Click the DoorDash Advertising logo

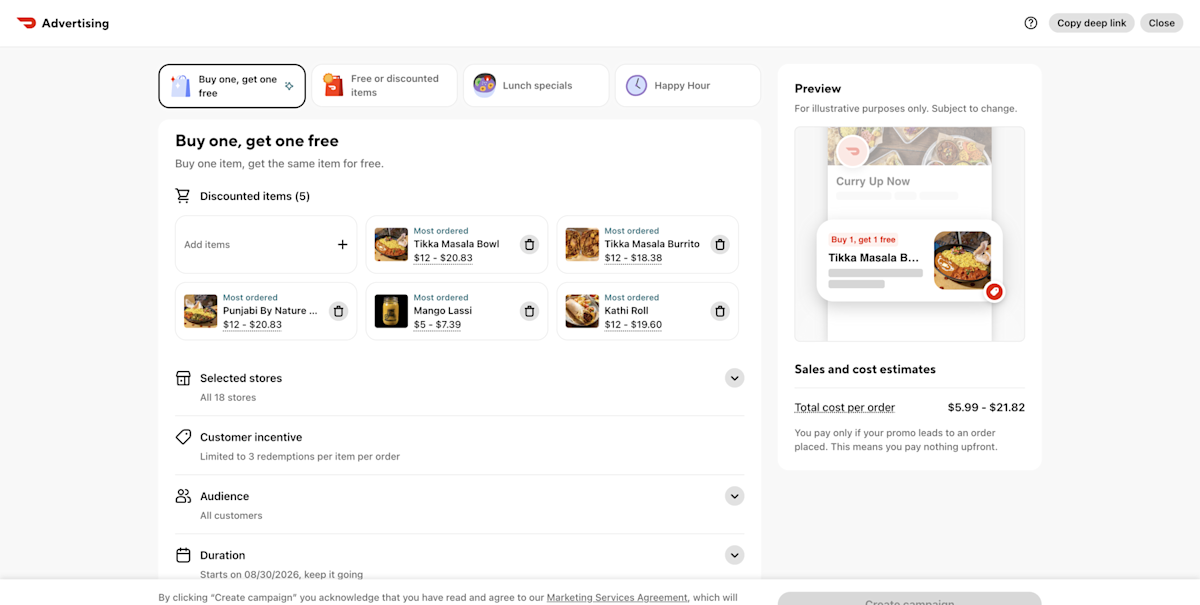63,23
